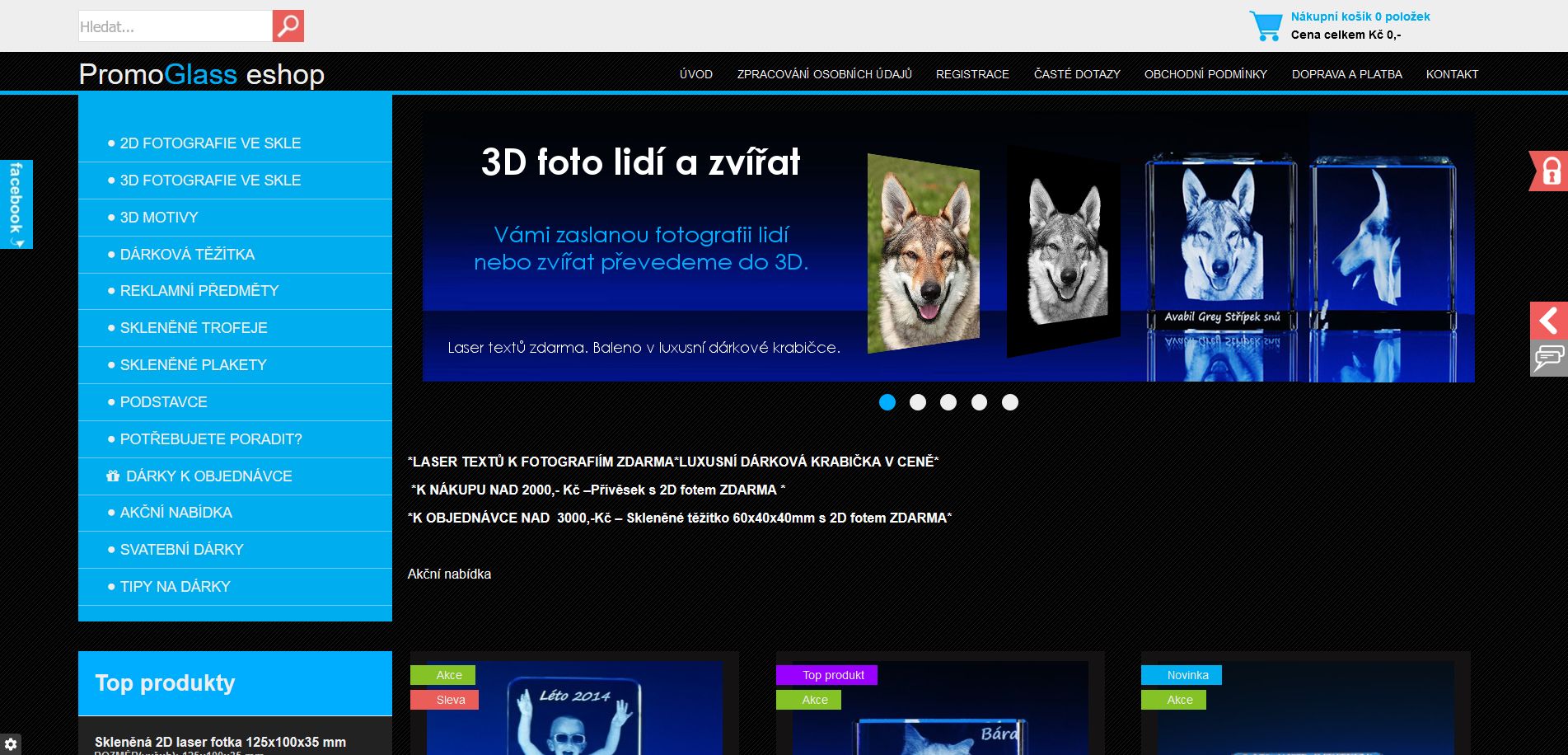Switch to the third carousel dot
This screenshot has height=755, width=1568.
[x=948, y=402]
